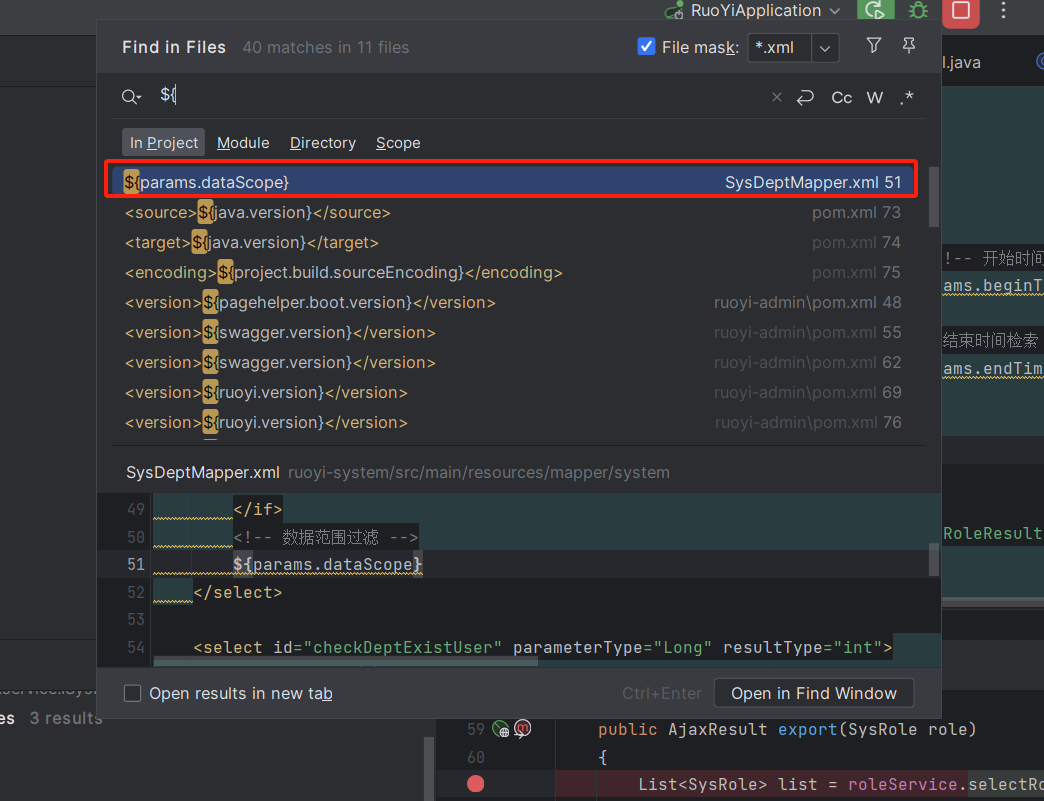The image size is (1044, 801).
Task: Toggle the File mask checkbox
Action: [646, 47]
